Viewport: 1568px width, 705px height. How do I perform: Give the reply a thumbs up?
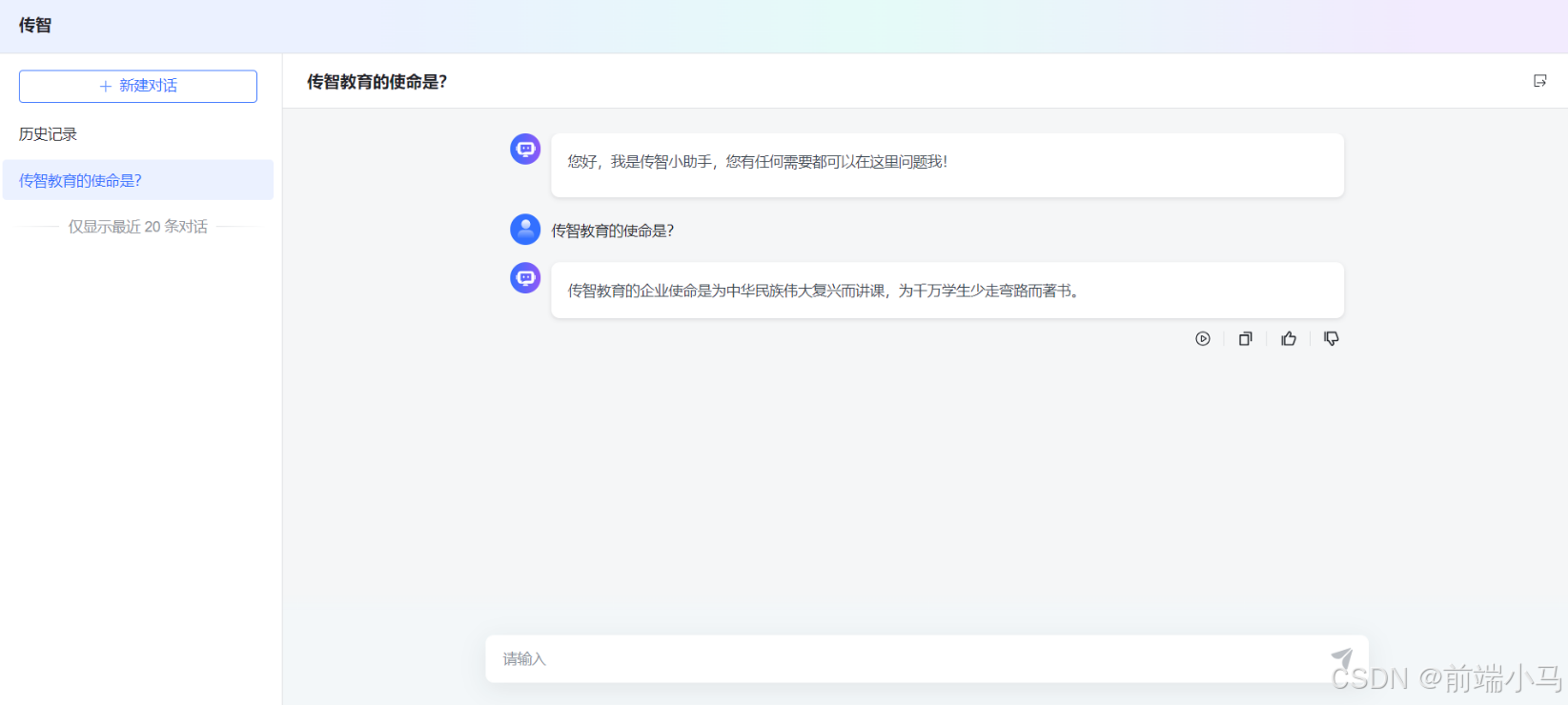coord(1289,338)
